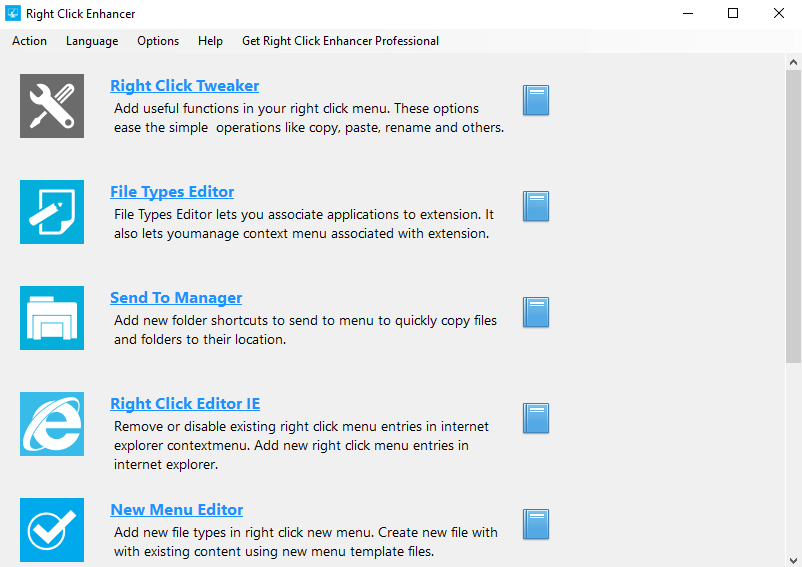Click the scrollbar up arrow
The height and width of the screenshot is (567, 802).
[793, 62]
